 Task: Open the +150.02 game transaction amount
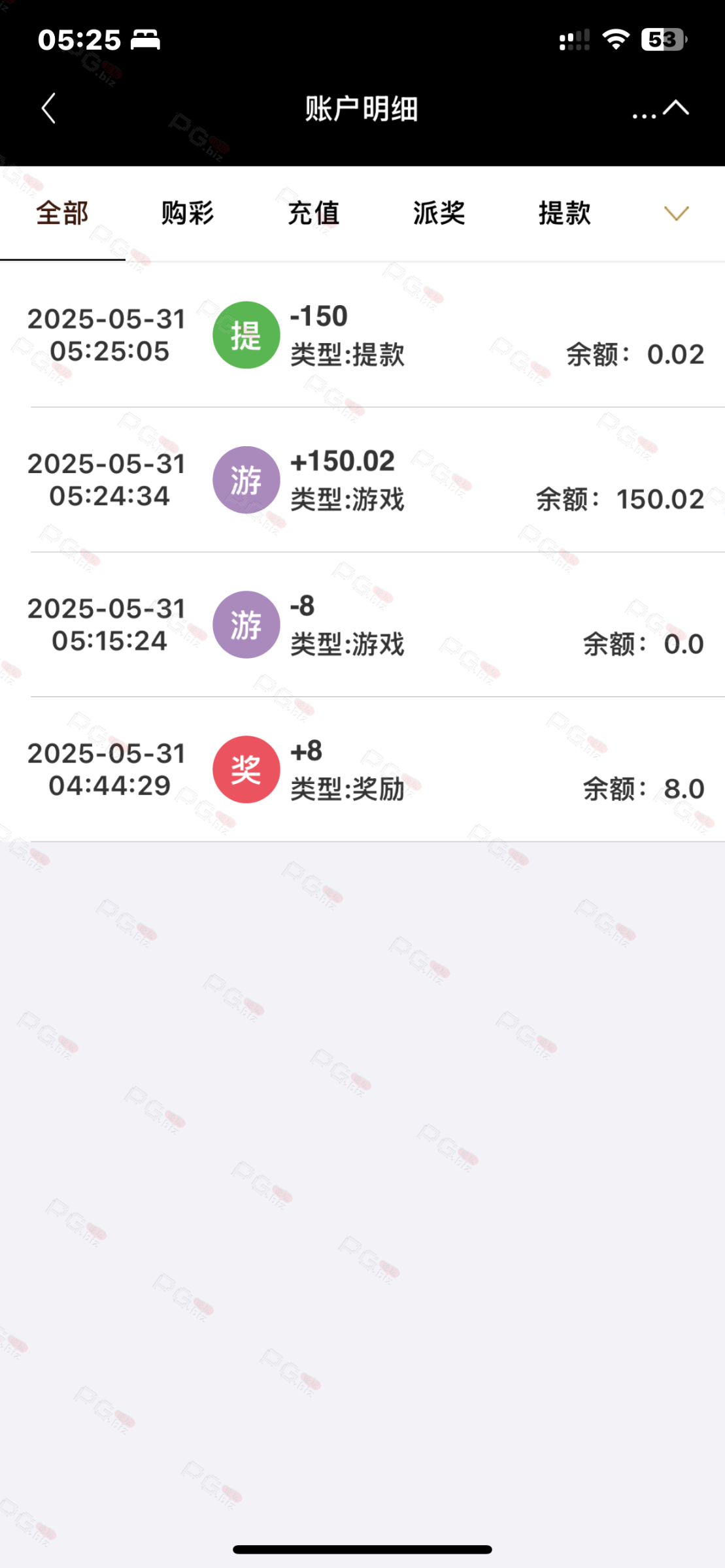343,461
